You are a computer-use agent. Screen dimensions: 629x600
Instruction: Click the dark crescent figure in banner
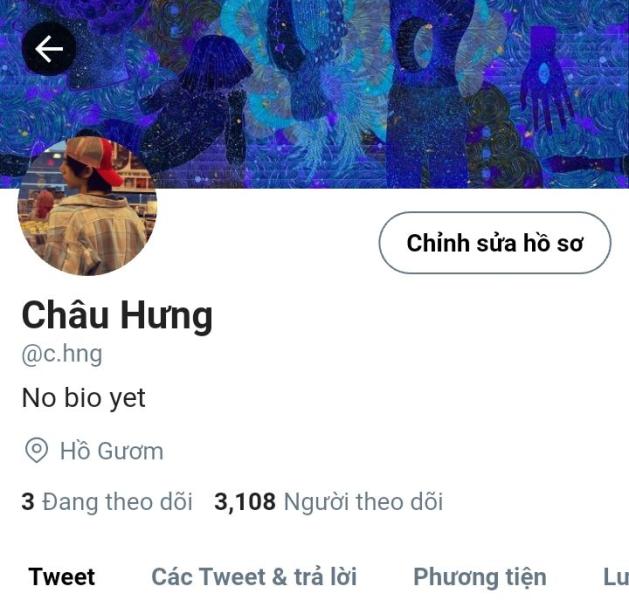pyautogui.click(x=412, y=45)
